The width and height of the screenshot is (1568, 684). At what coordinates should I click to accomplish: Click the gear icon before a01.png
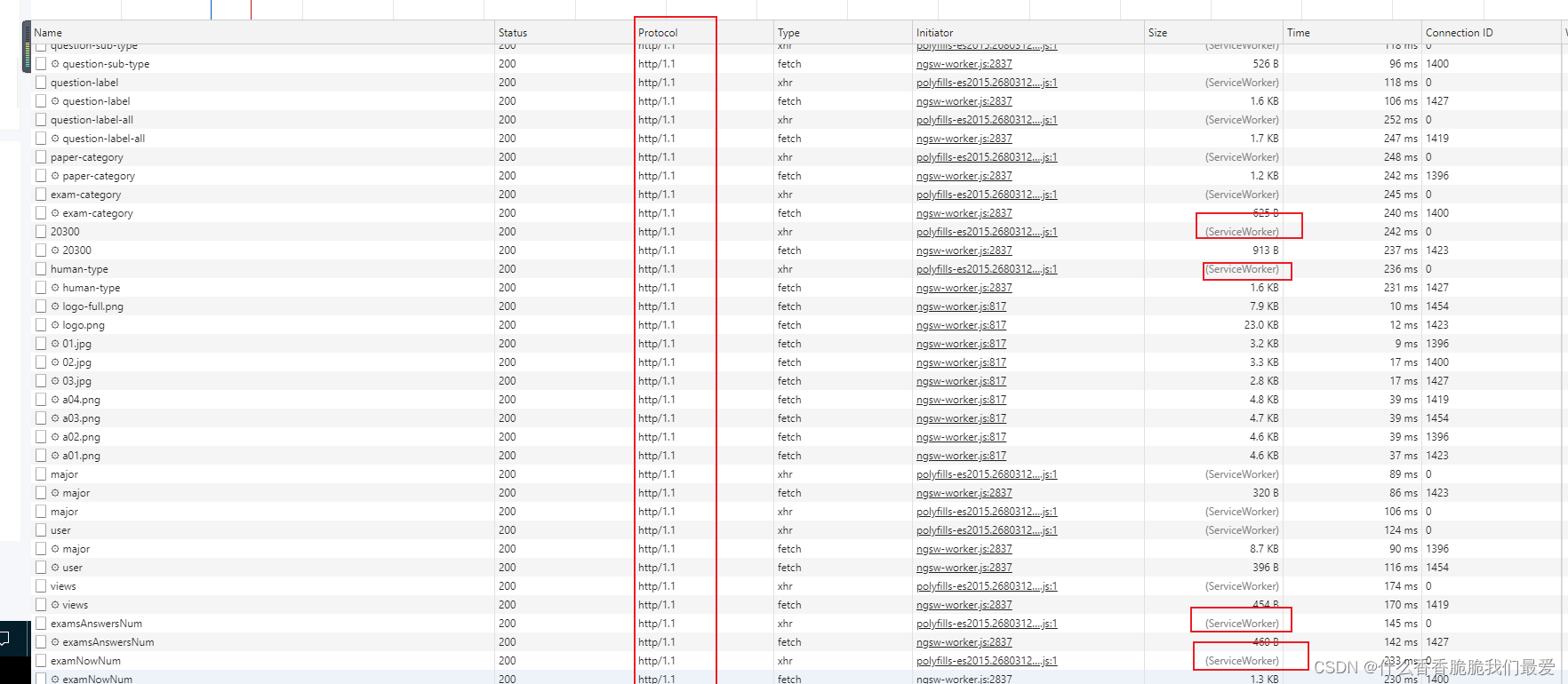coord(55,456)
